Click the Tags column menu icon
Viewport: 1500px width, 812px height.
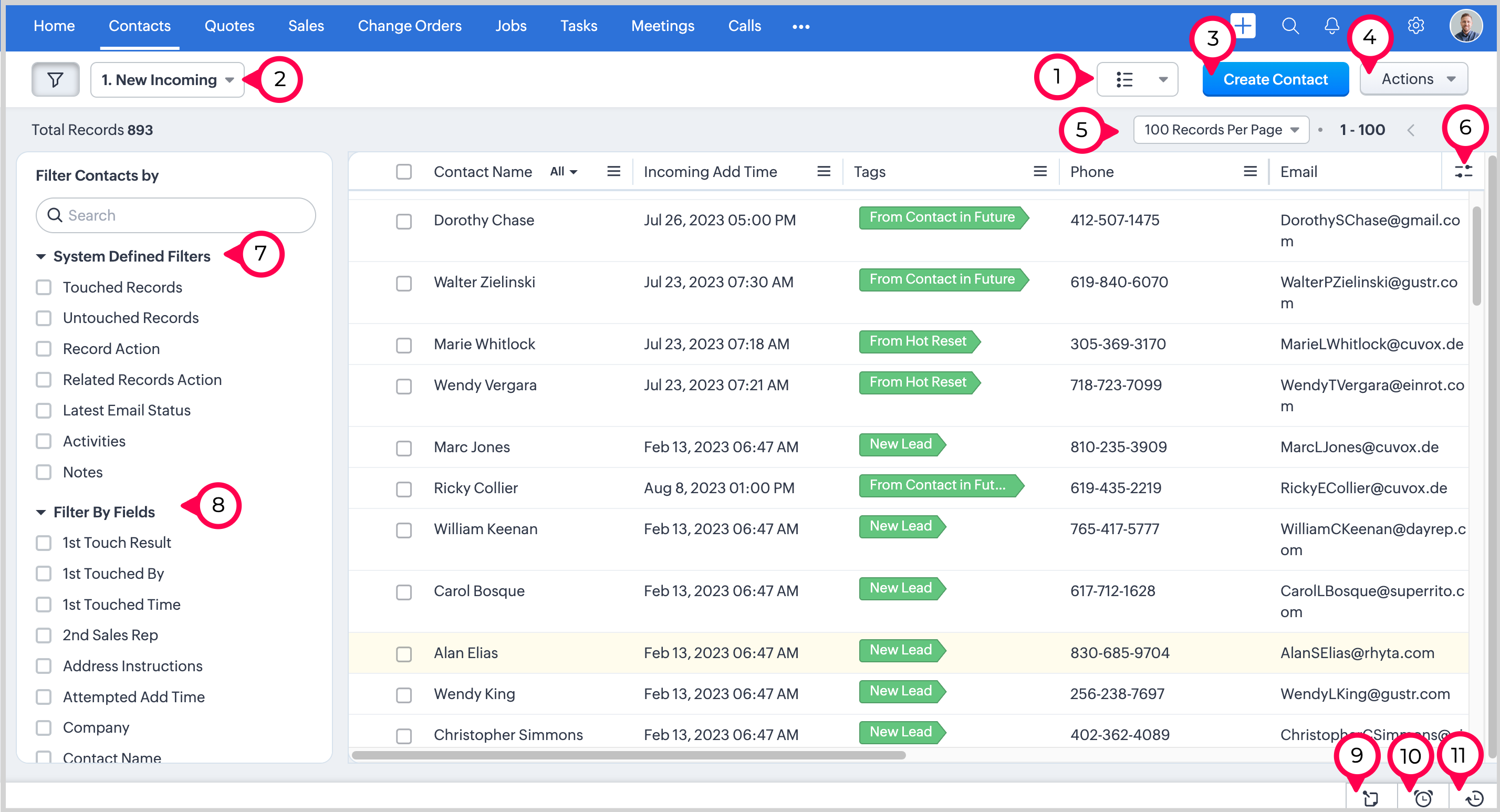click(x=1039, y=171)
